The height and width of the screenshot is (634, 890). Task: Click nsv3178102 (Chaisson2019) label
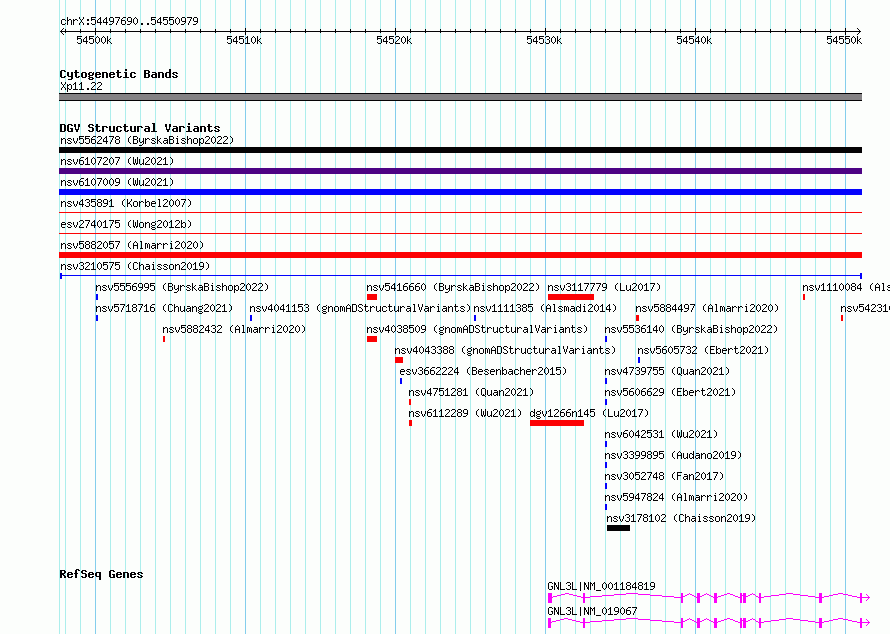[681, 518]
